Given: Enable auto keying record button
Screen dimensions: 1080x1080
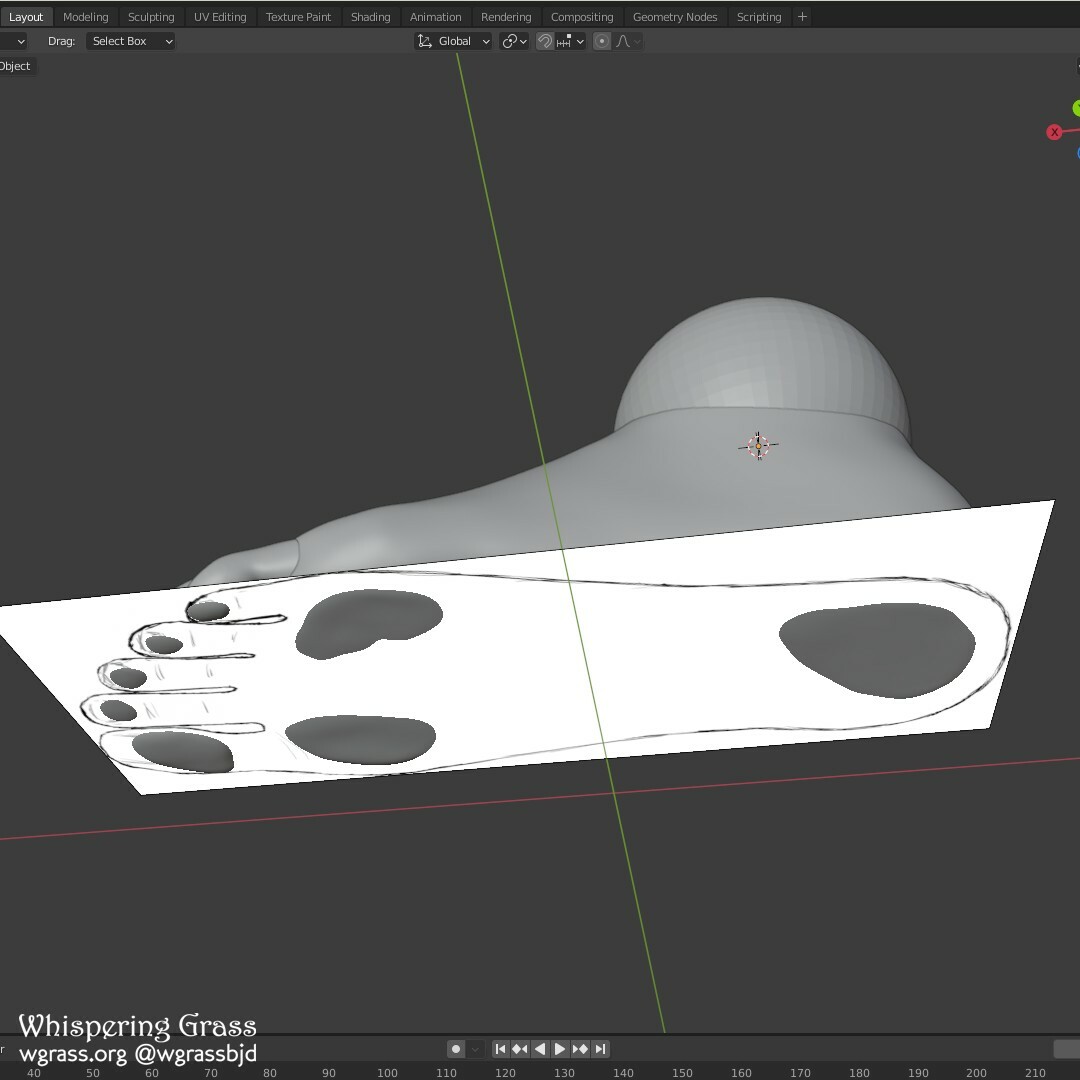Looking at the screenshot, I should click(x=455, y=1049).
